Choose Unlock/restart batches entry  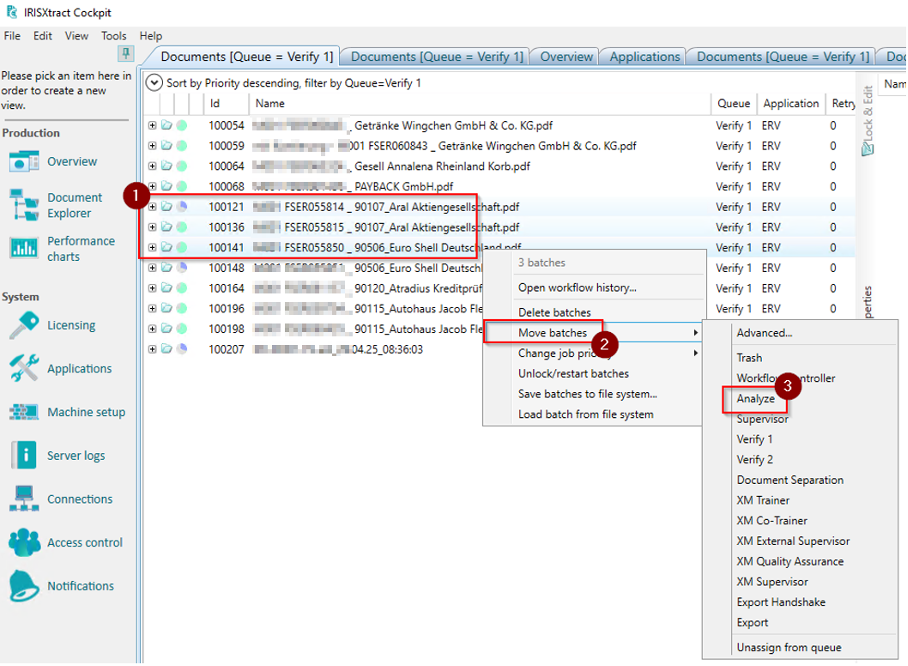pos(573,374)
